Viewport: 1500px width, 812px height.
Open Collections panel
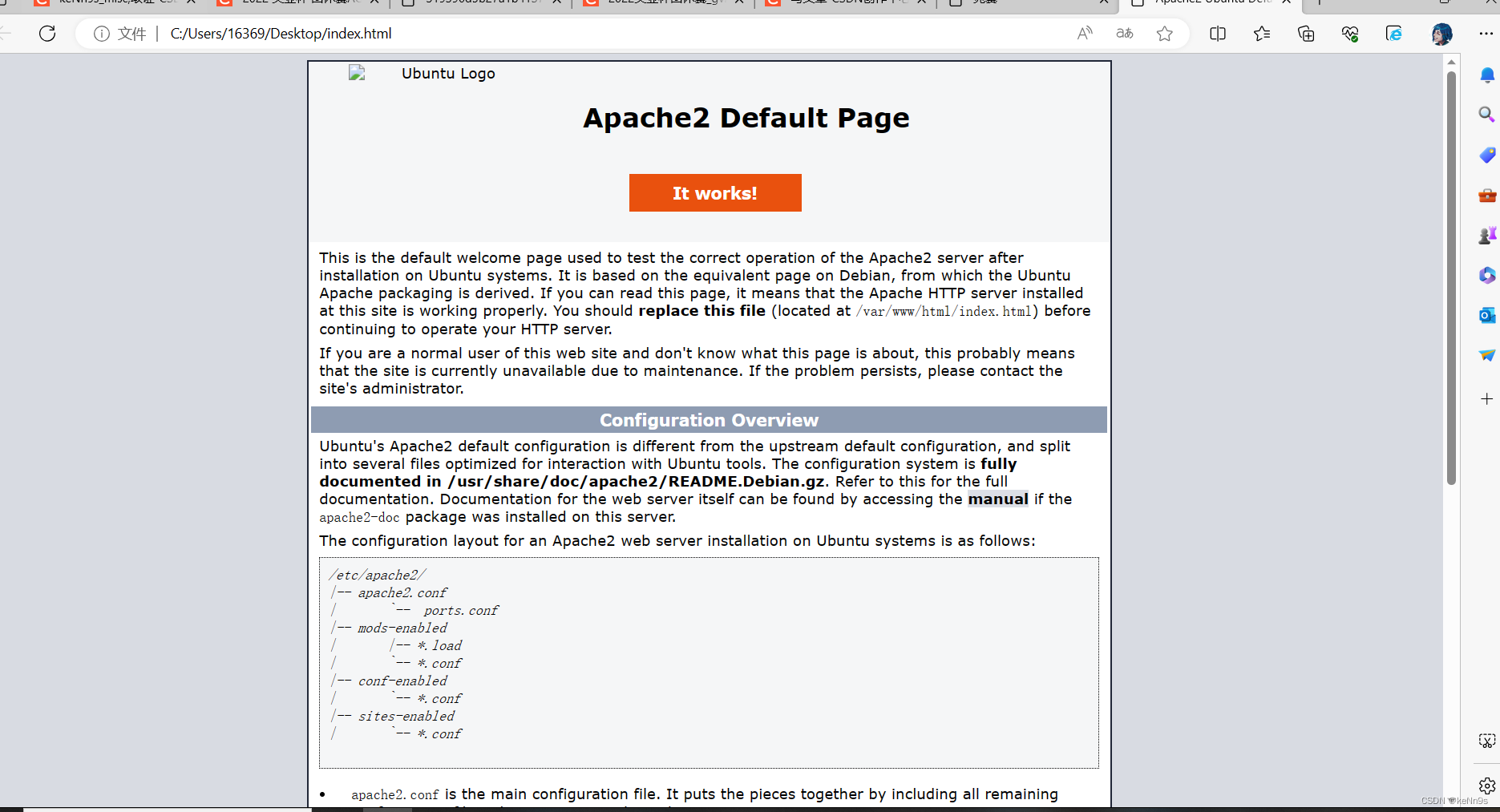[x=1306, y=34]
